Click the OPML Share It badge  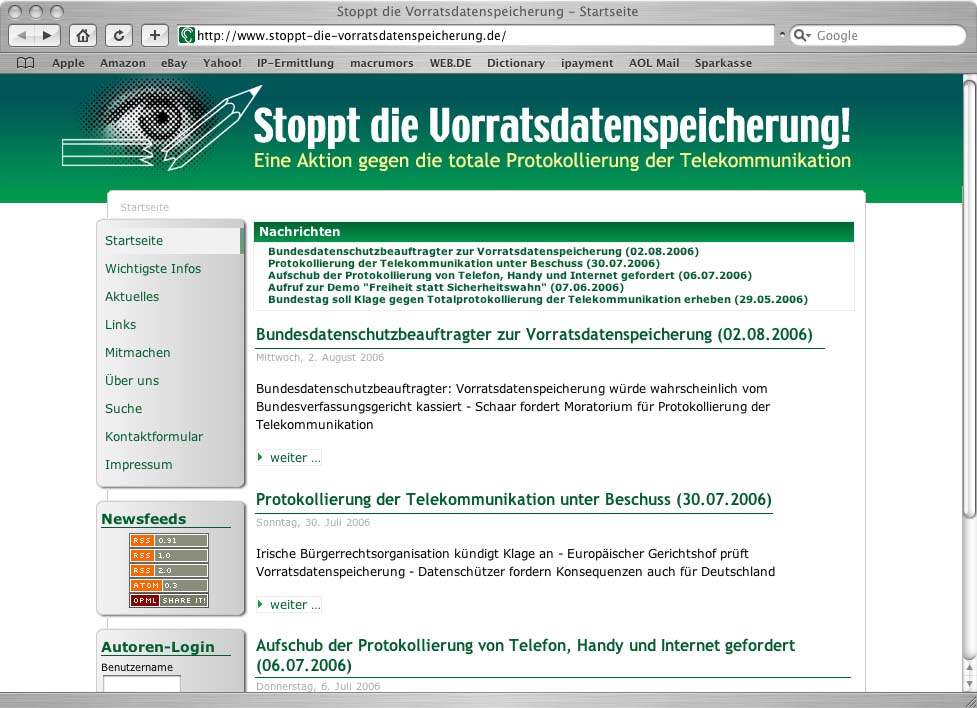[169, 600]
